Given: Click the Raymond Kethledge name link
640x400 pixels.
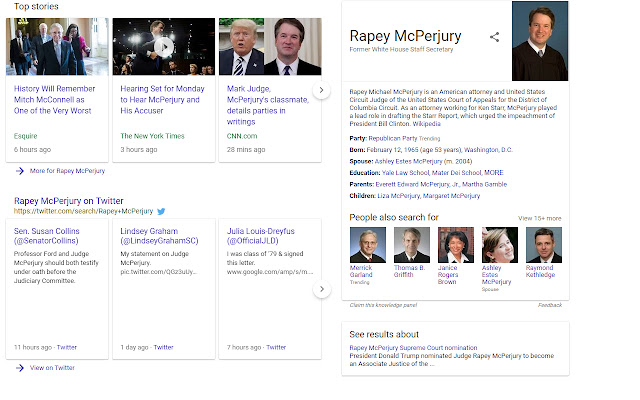Looking at the screenshot, I should pos(540,271).
